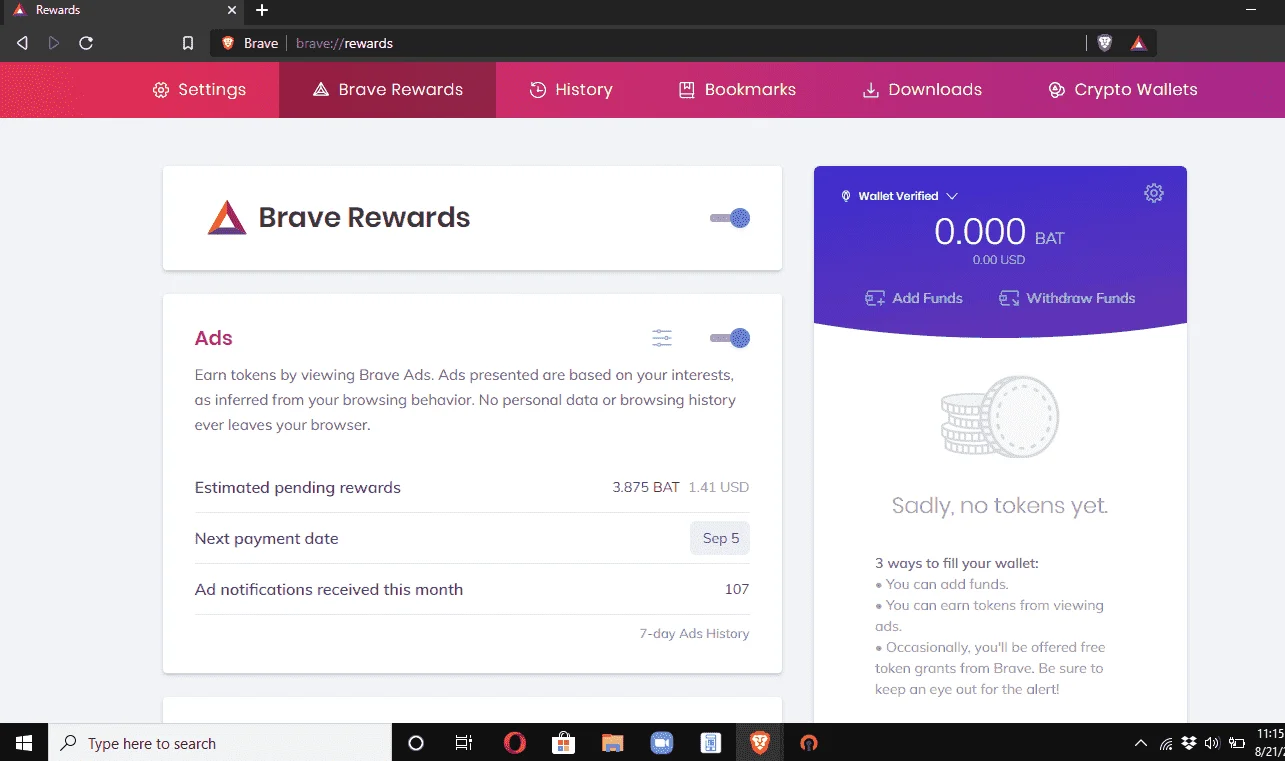Launch Opera from the taskbar
Viewport: 1285px width, 761px height.
pos(514,743)
